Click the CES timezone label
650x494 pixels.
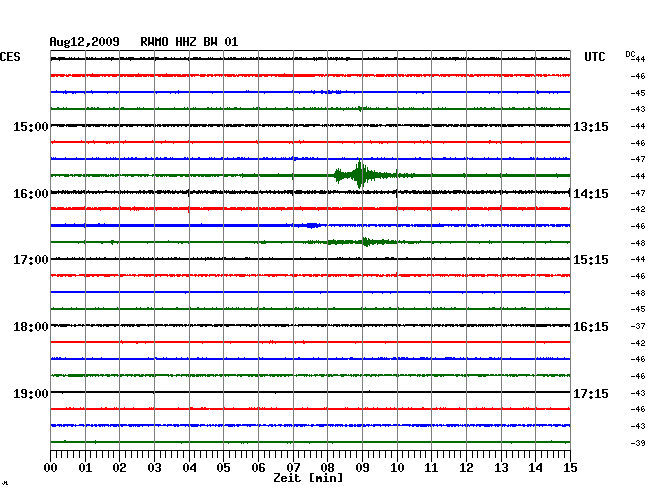pyautogui.click(x=10, y=57)
